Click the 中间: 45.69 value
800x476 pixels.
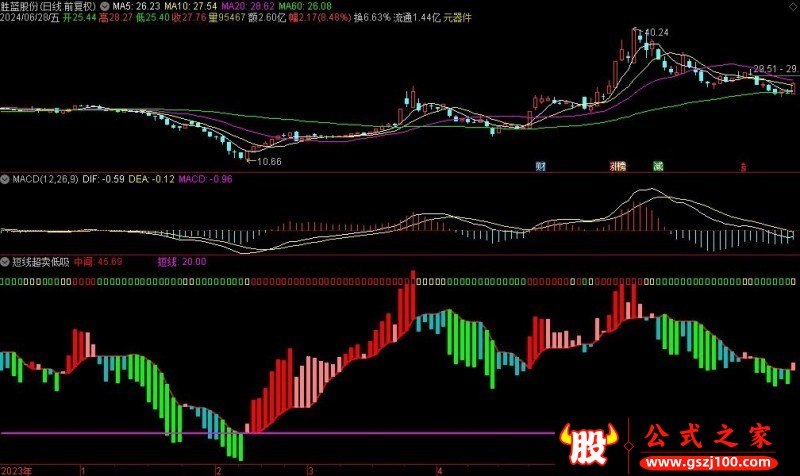(98, 262)
